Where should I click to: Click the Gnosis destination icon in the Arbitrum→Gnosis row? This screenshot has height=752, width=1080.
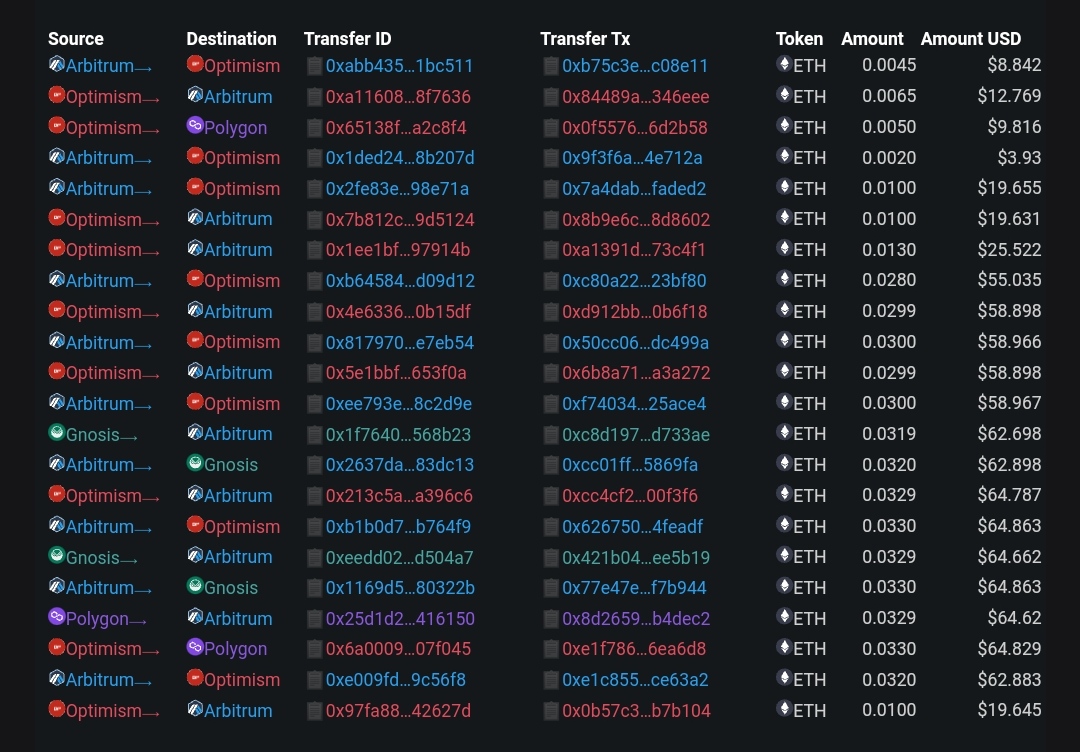196,465
